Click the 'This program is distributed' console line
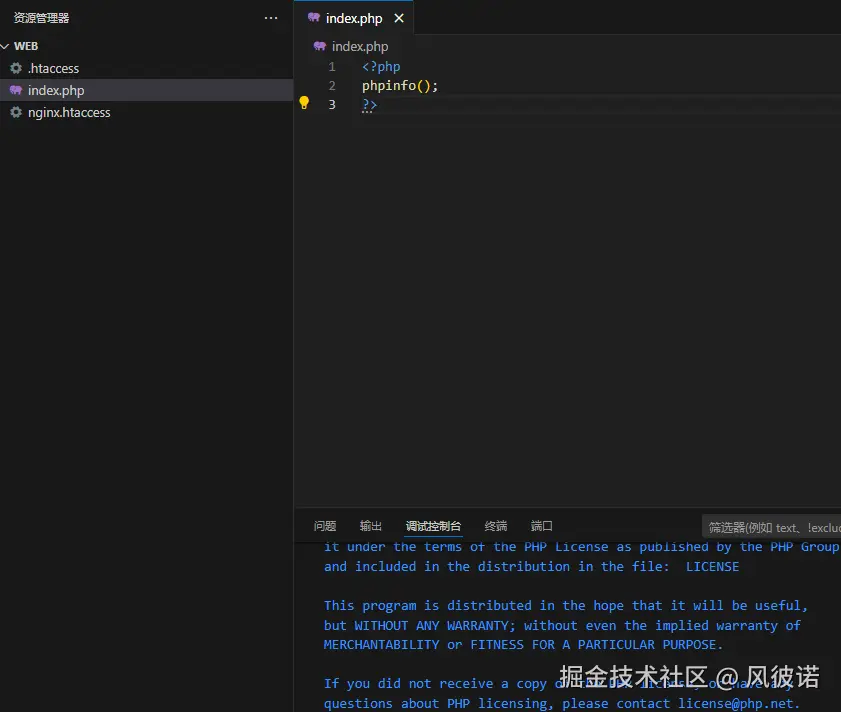 tap(565, 606)
